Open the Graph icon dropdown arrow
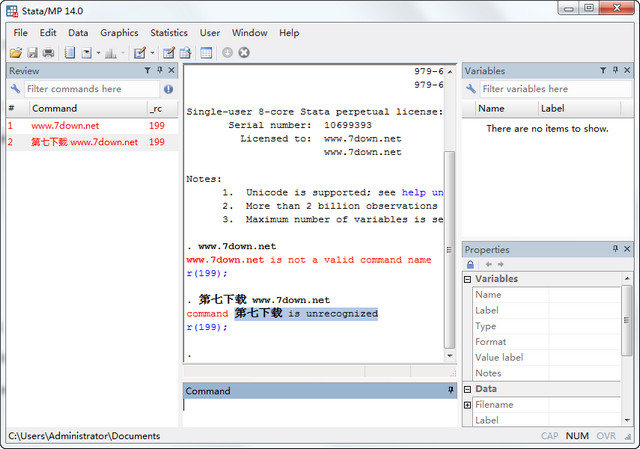The width and height of the screenshot is (640, 449). (122, 53)
